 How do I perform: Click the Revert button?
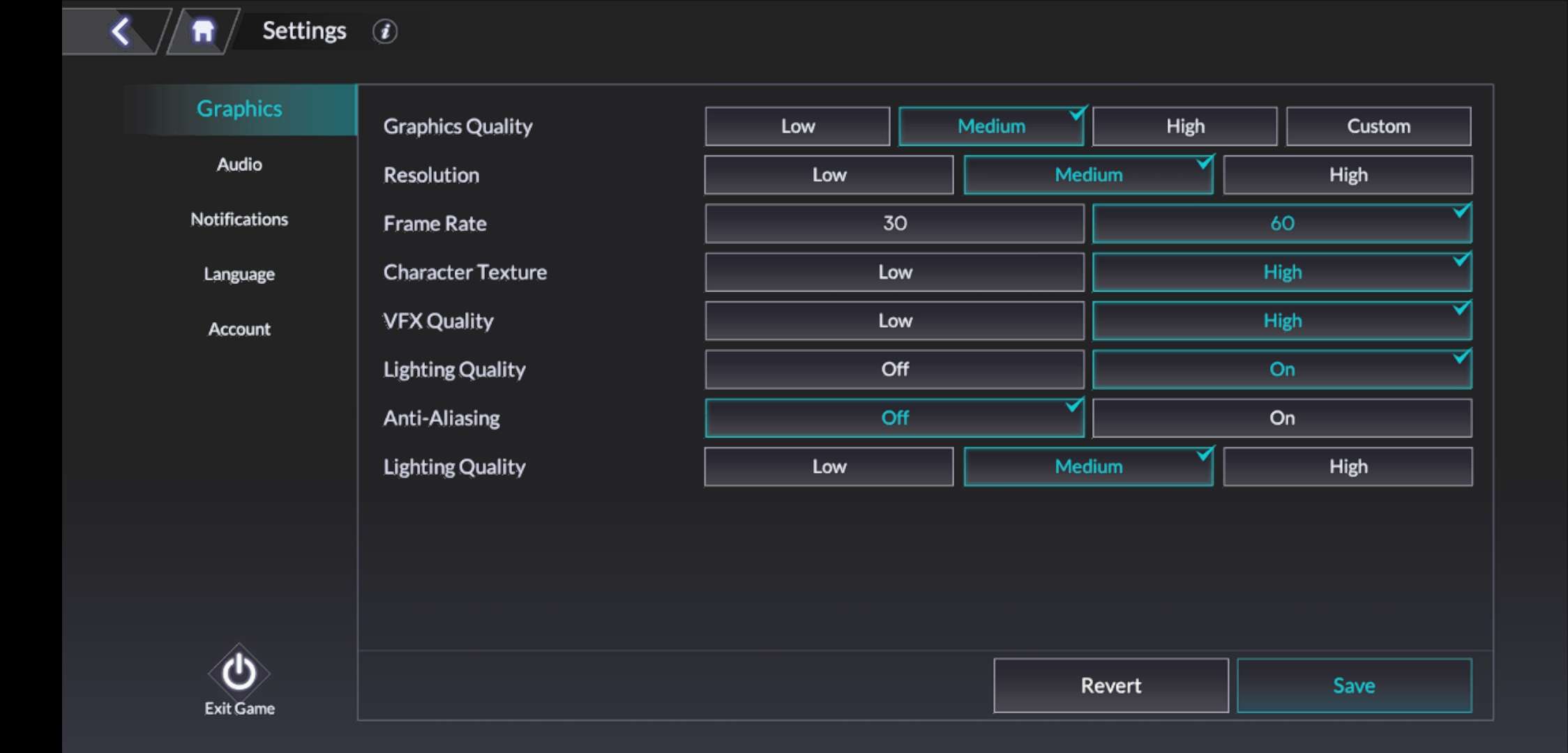1110,685
